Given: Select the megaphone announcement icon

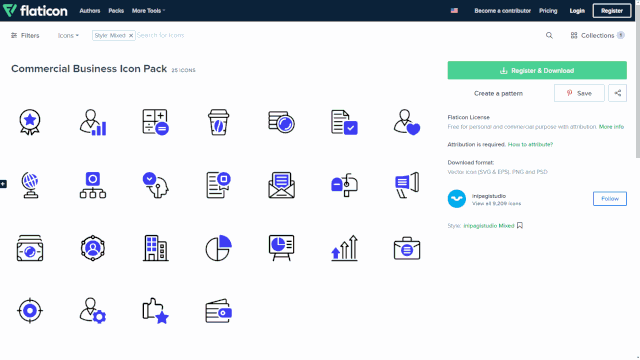Looking at the screenshot, I should pyautogui.click(x=407, y=185).
